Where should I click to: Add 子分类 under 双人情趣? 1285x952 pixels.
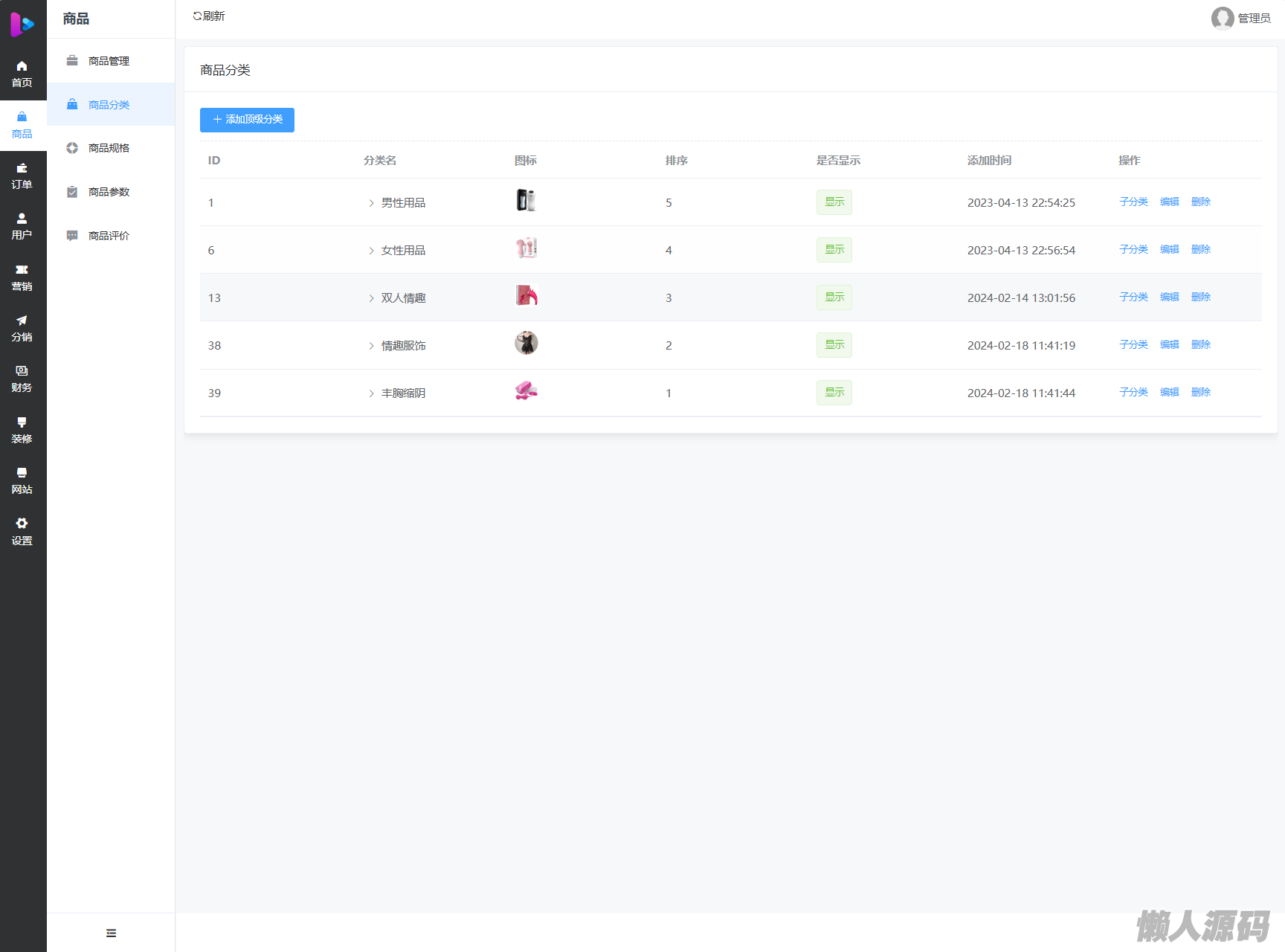[1133, 297]
